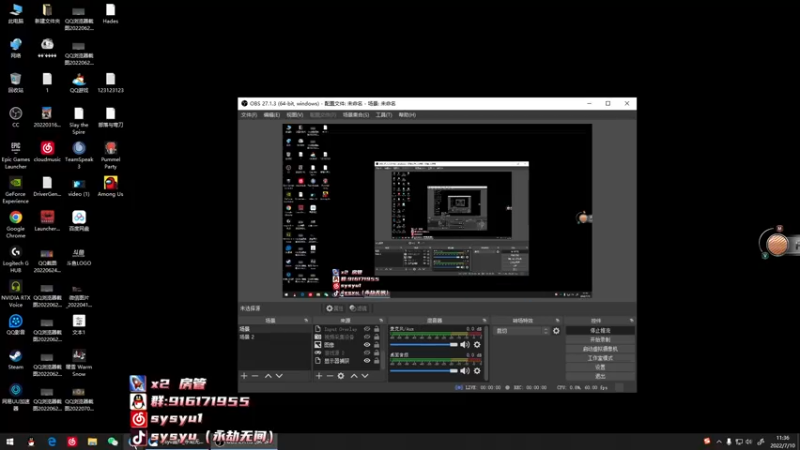Adjust Mic/Aux volume slider
Screen dimensions: 800x450
pos(423,345)
